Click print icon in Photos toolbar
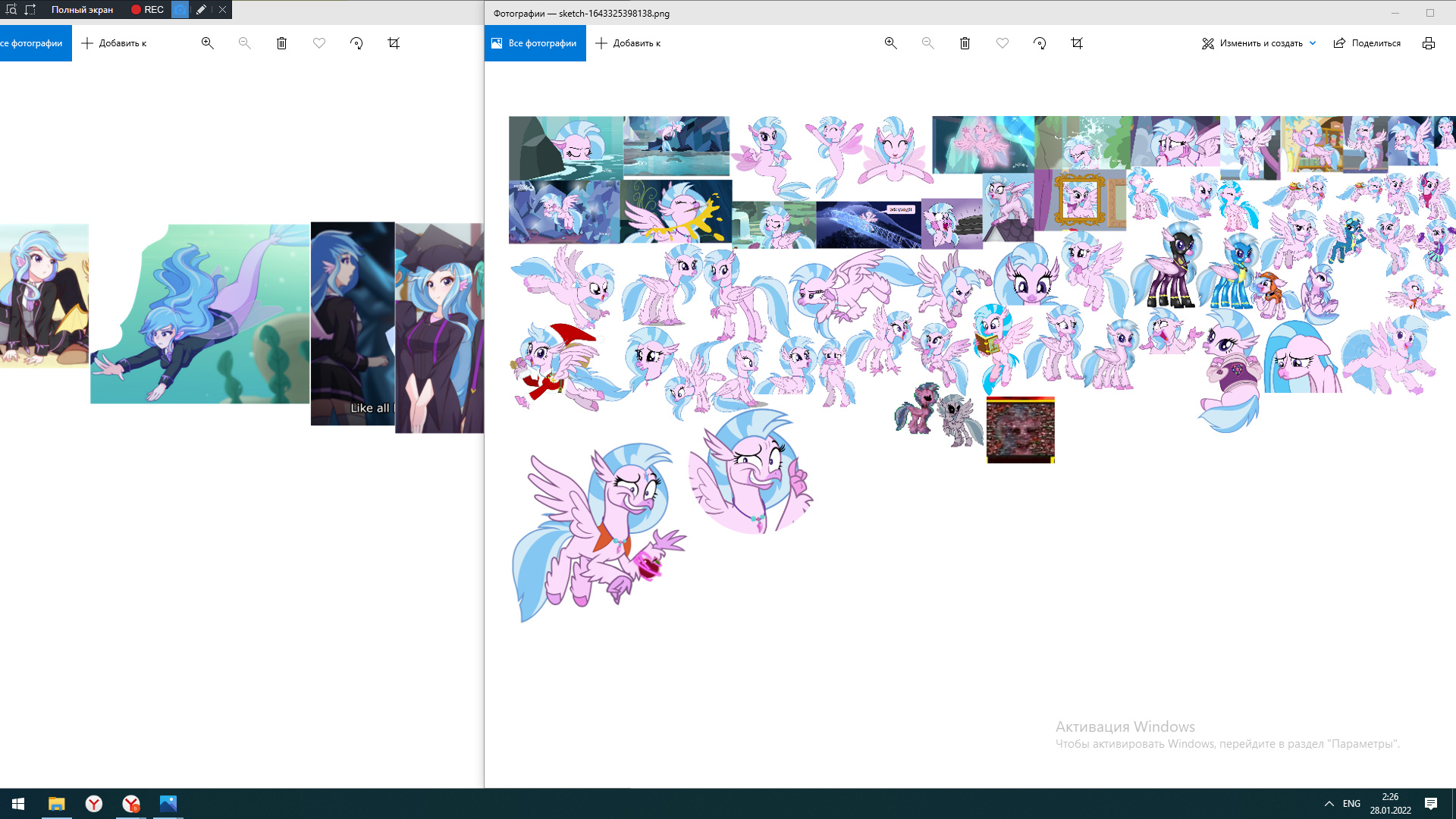Screen dimensions: 1456x819 click(x=1429, y=43)
